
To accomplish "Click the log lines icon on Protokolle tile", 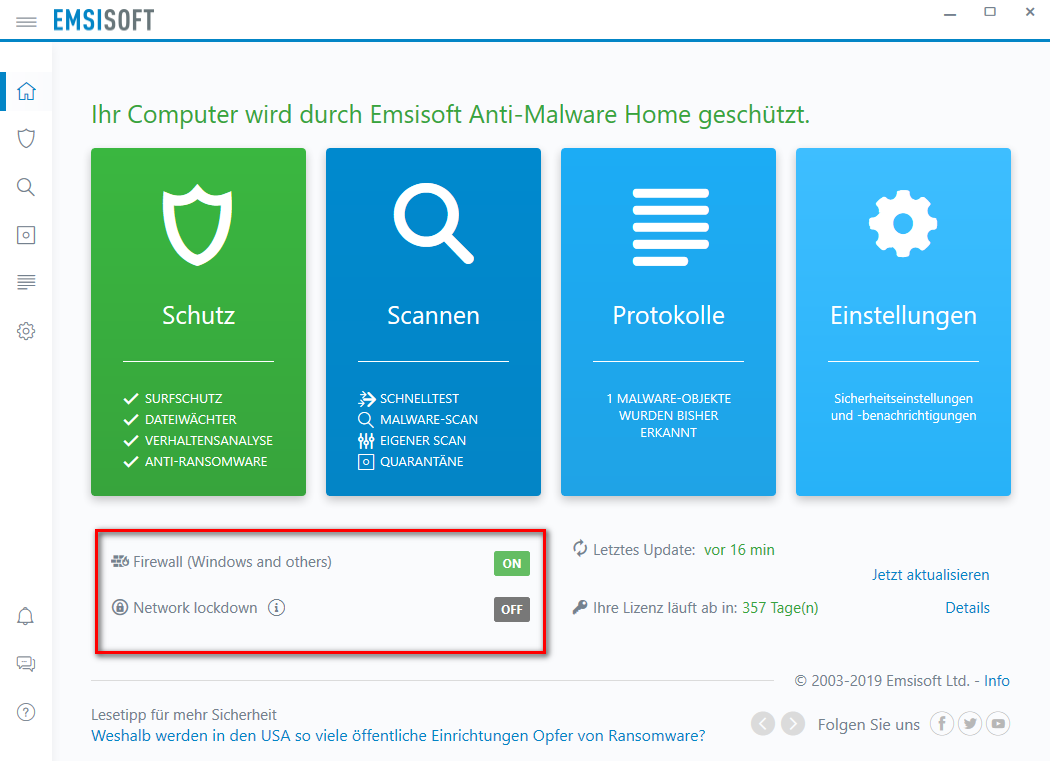I will pos(670,227).
